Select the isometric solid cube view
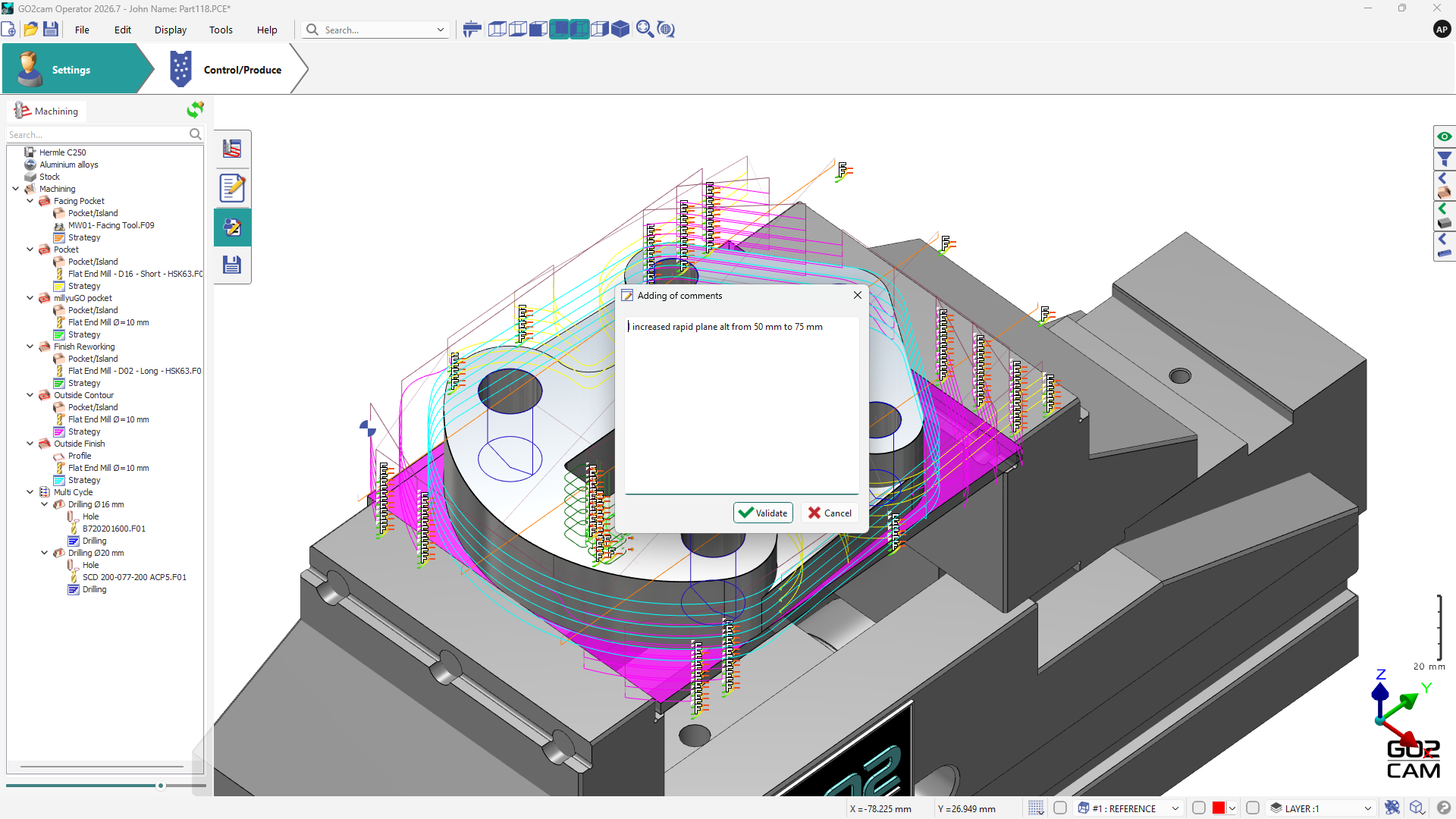The width and height of the screenshot is (1456, 819). 620,30
